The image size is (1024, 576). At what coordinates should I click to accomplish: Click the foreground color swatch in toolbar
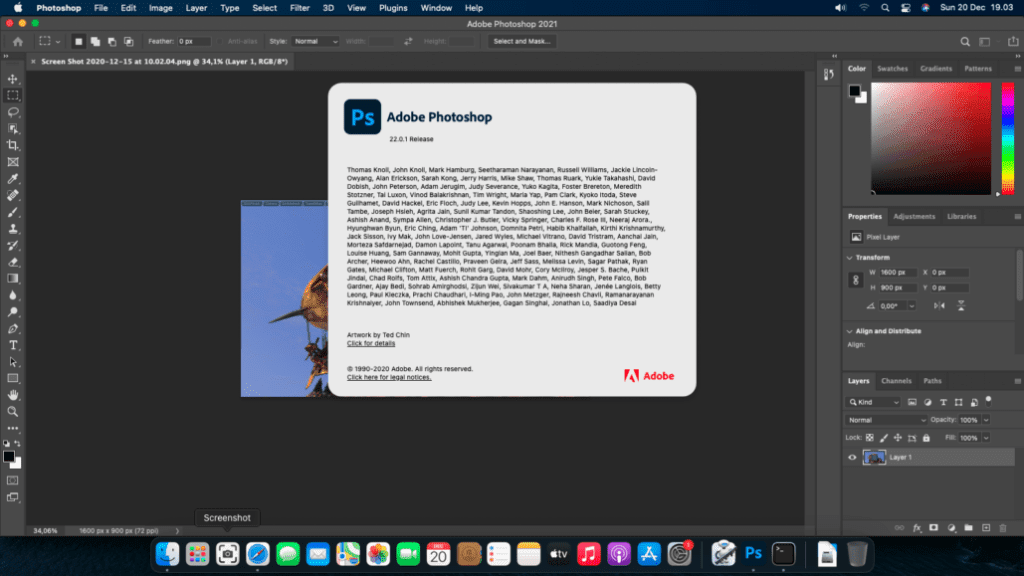click(x=8, y=457)
